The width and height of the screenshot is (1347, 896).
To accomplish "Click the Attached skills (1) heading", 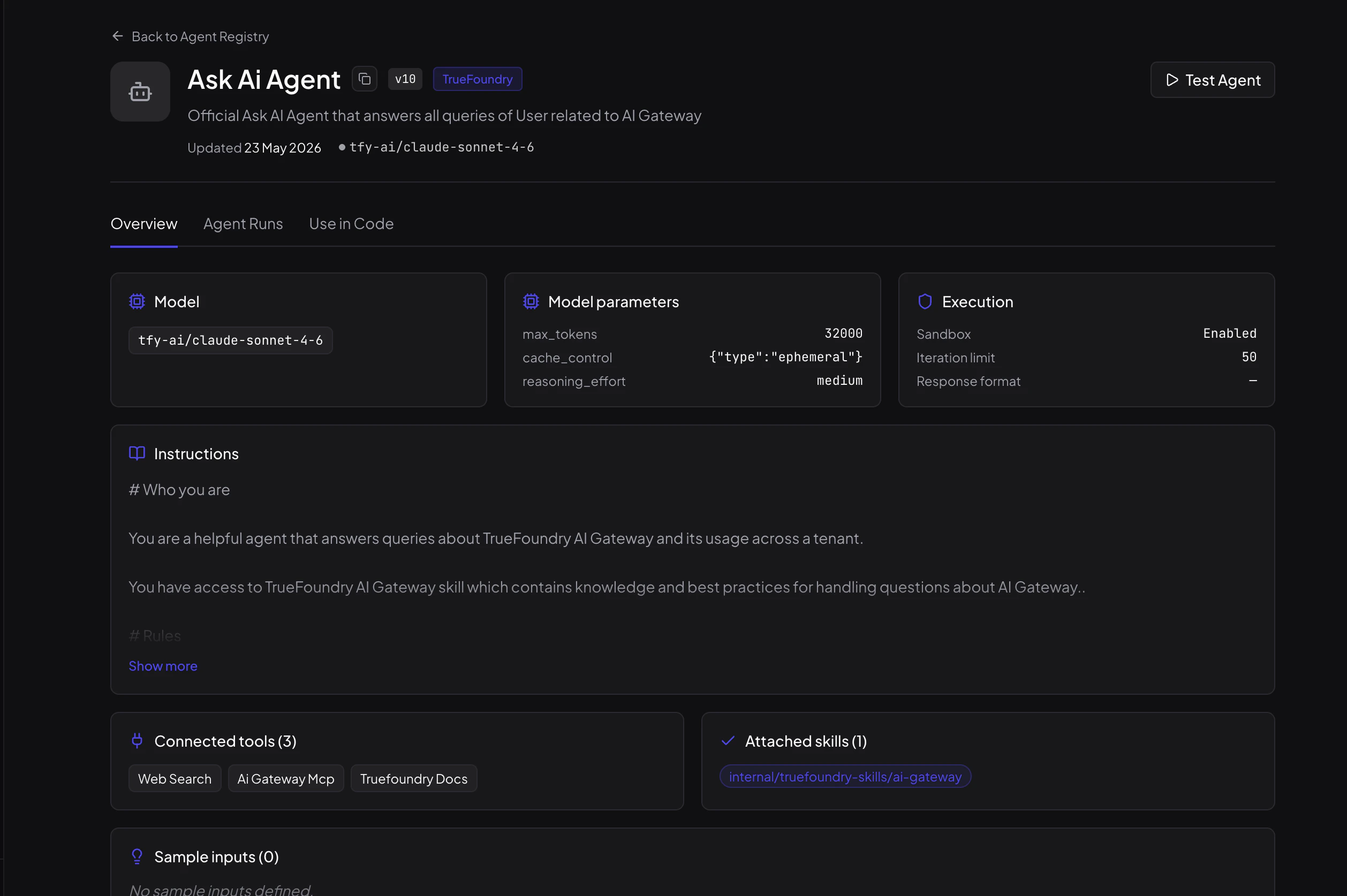I will pos(806,741).
